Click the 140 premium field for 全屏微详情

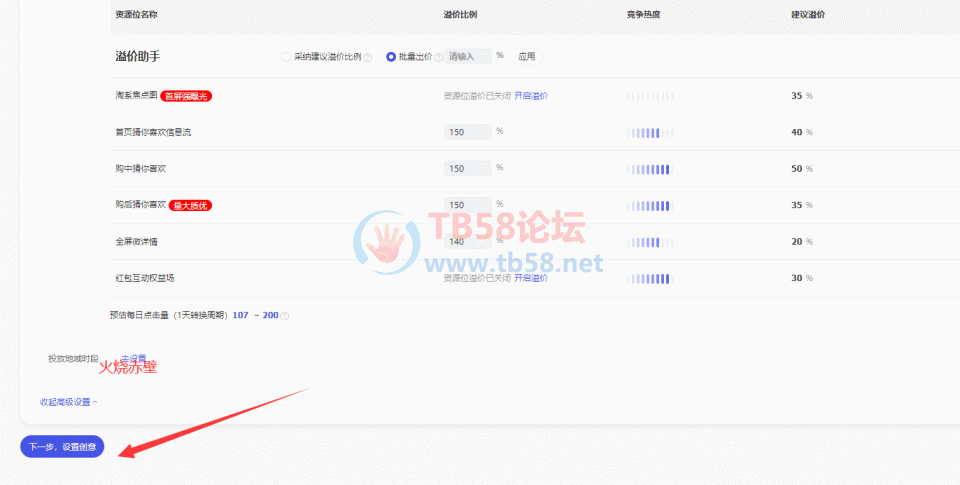(467, 242)
